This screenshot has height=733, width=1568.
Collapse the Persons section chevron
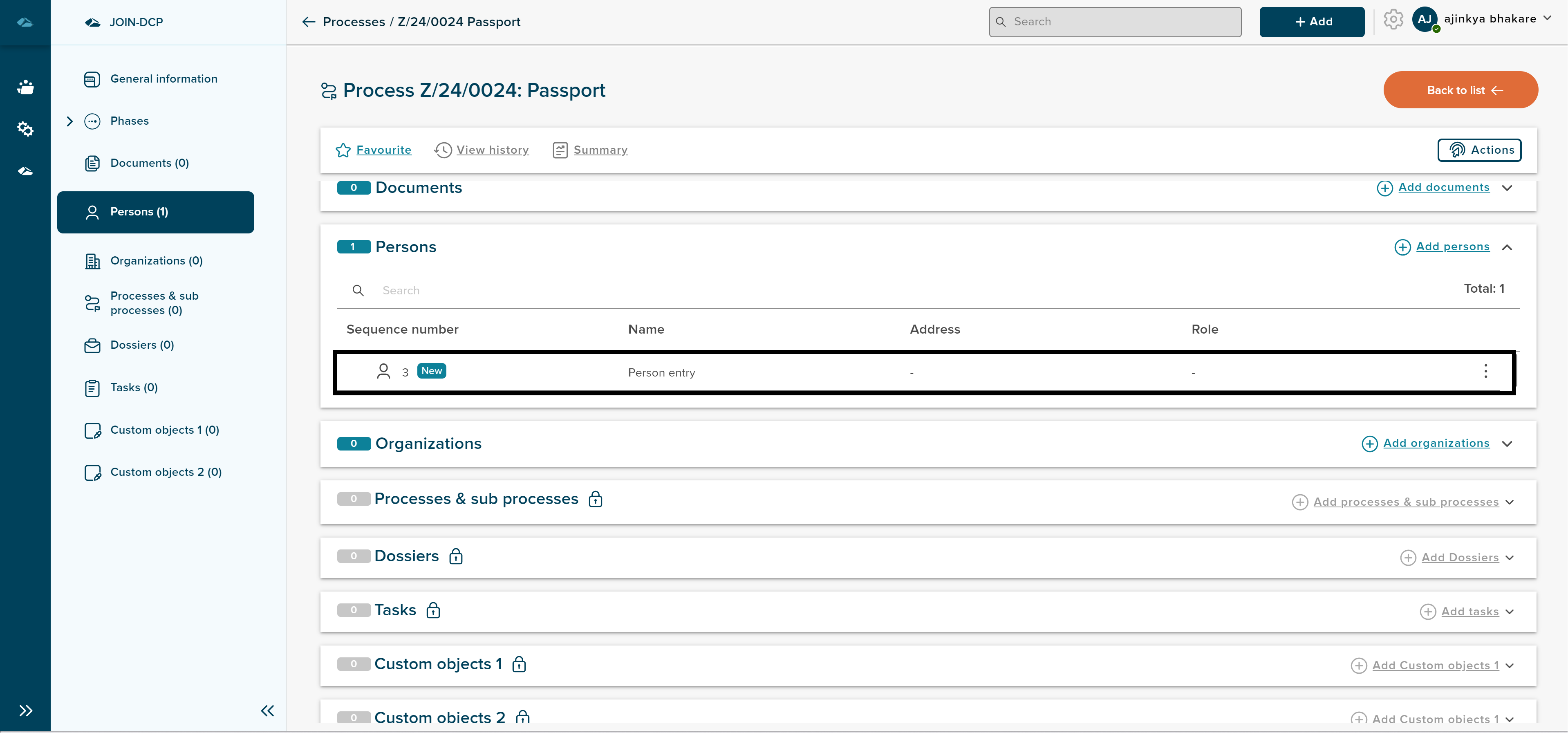1507,247
